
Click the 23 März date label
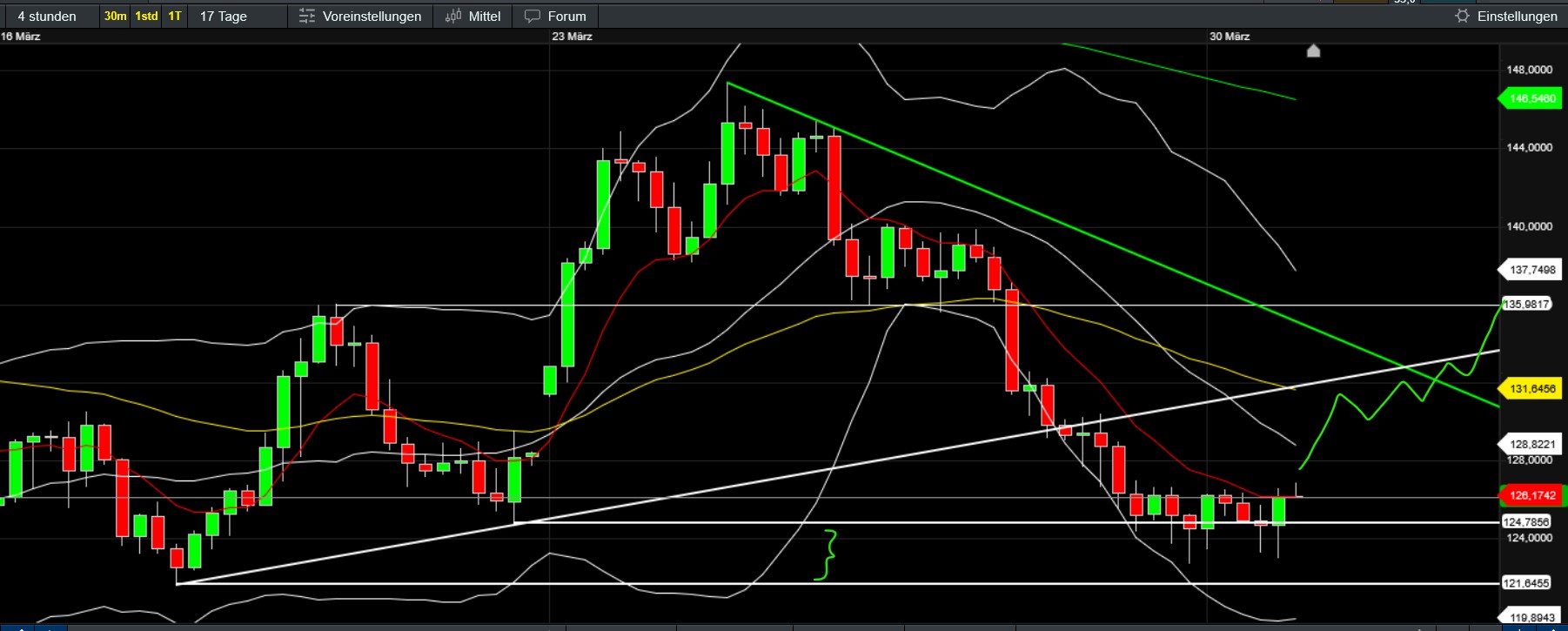tap(573, 37)
